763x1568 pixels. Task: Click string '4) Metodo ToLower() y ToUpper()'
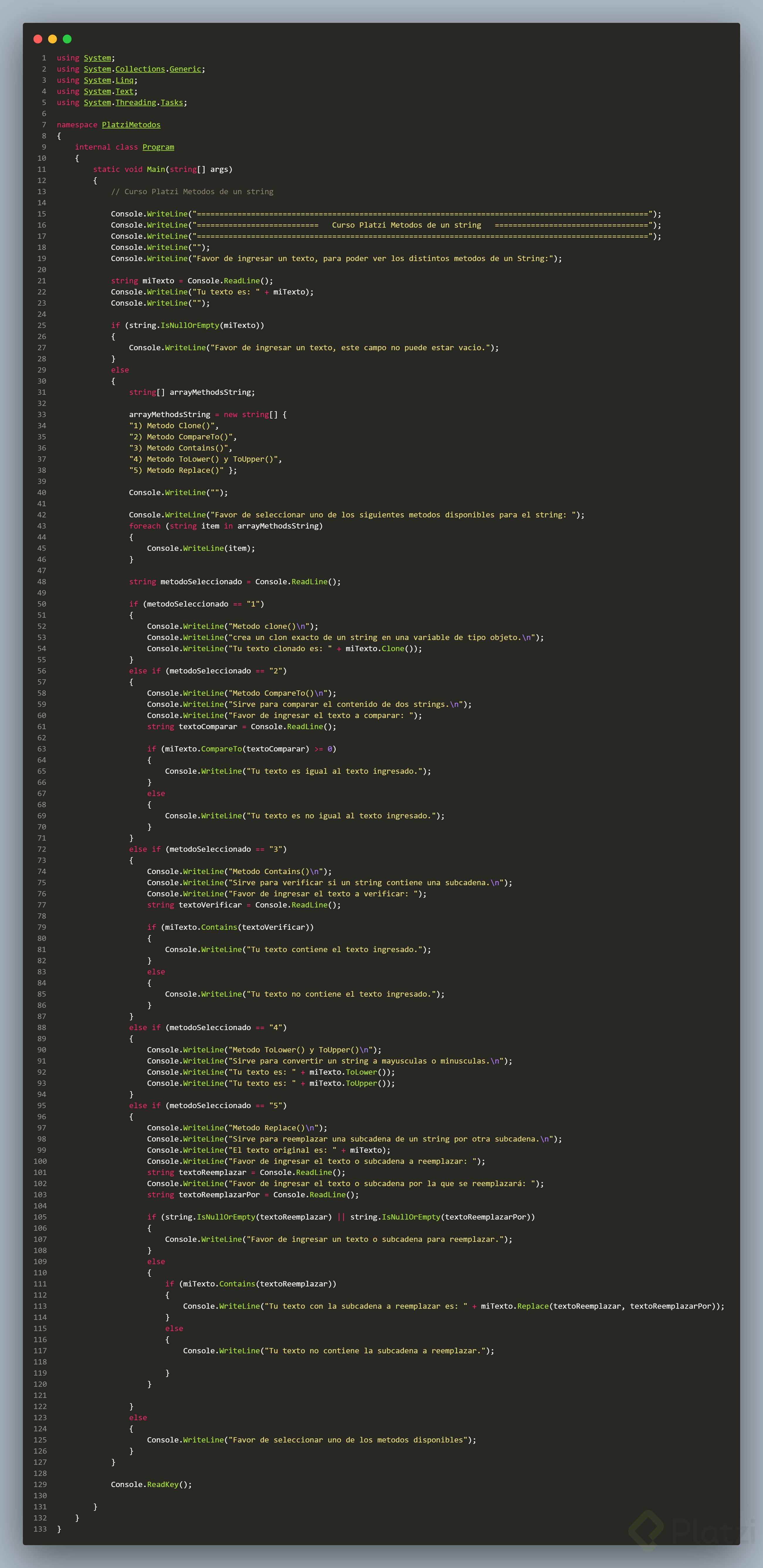[203, 460]
